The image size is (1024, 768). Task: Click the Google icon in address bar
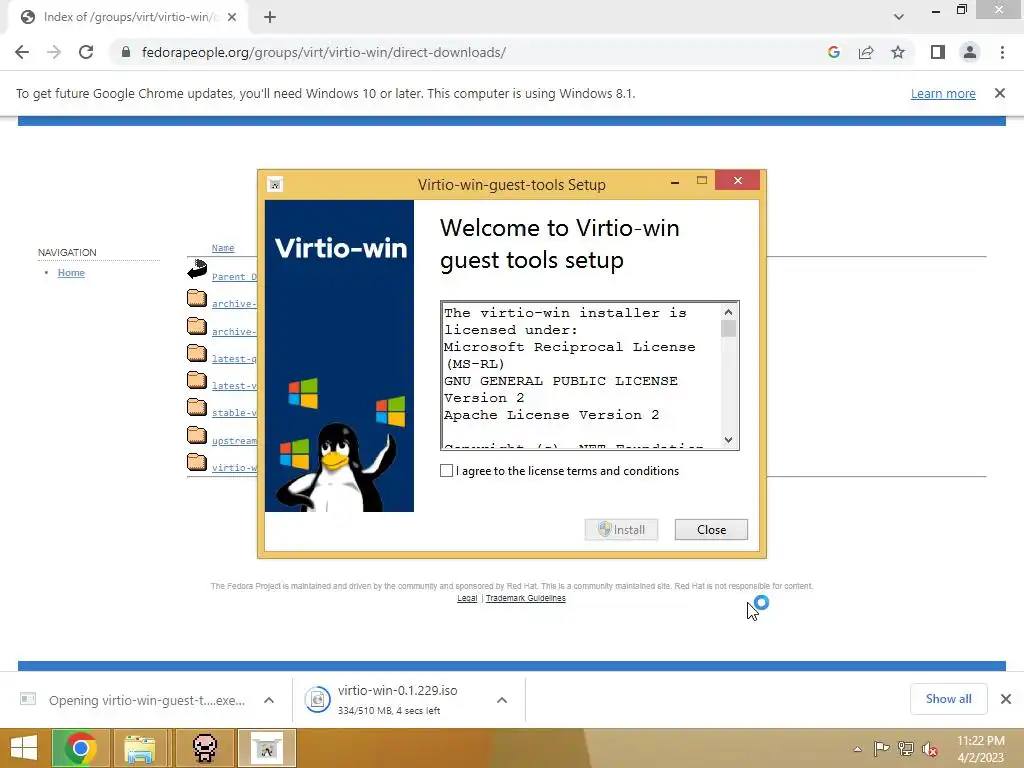[x=834, y=52]
